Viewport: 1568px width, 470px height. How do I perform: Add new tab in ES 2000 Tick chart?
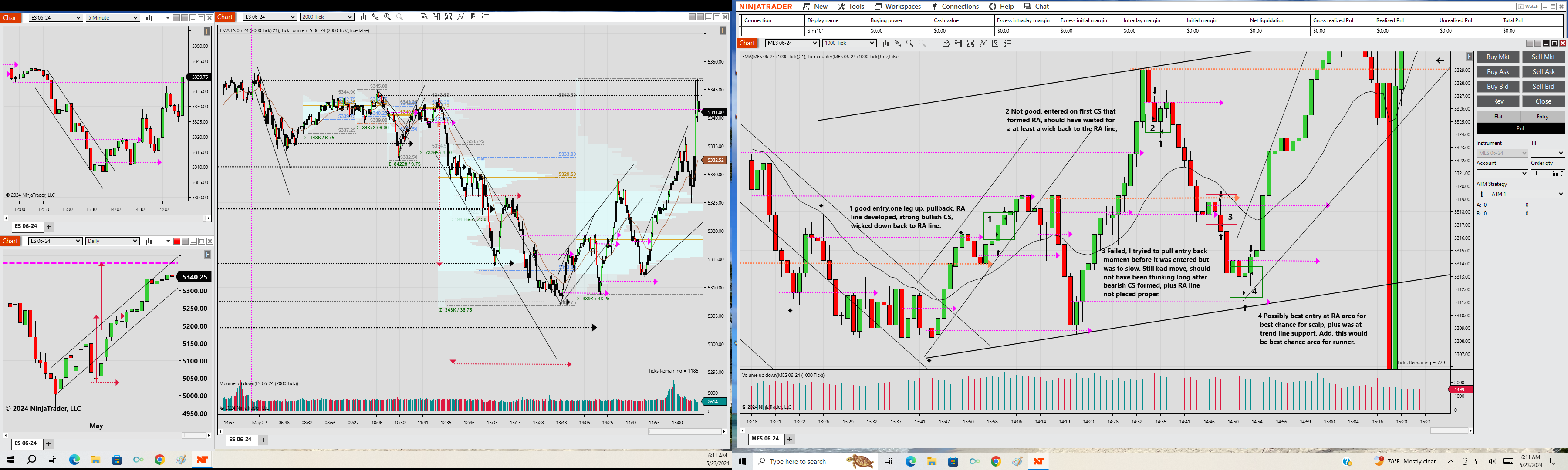[263, 440]
